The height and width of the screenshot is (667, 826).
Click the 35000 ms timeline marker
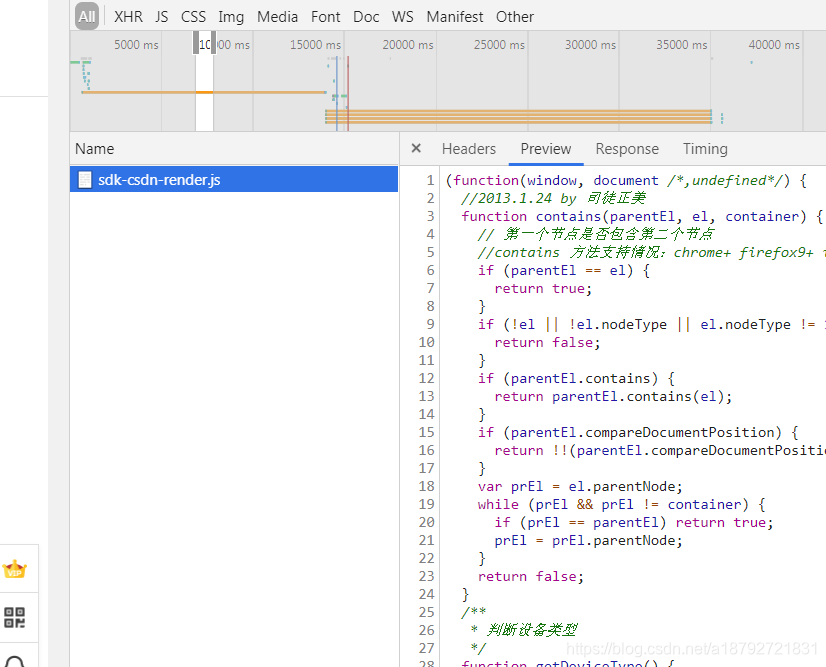pyautogui.click(x=682, y=45)
